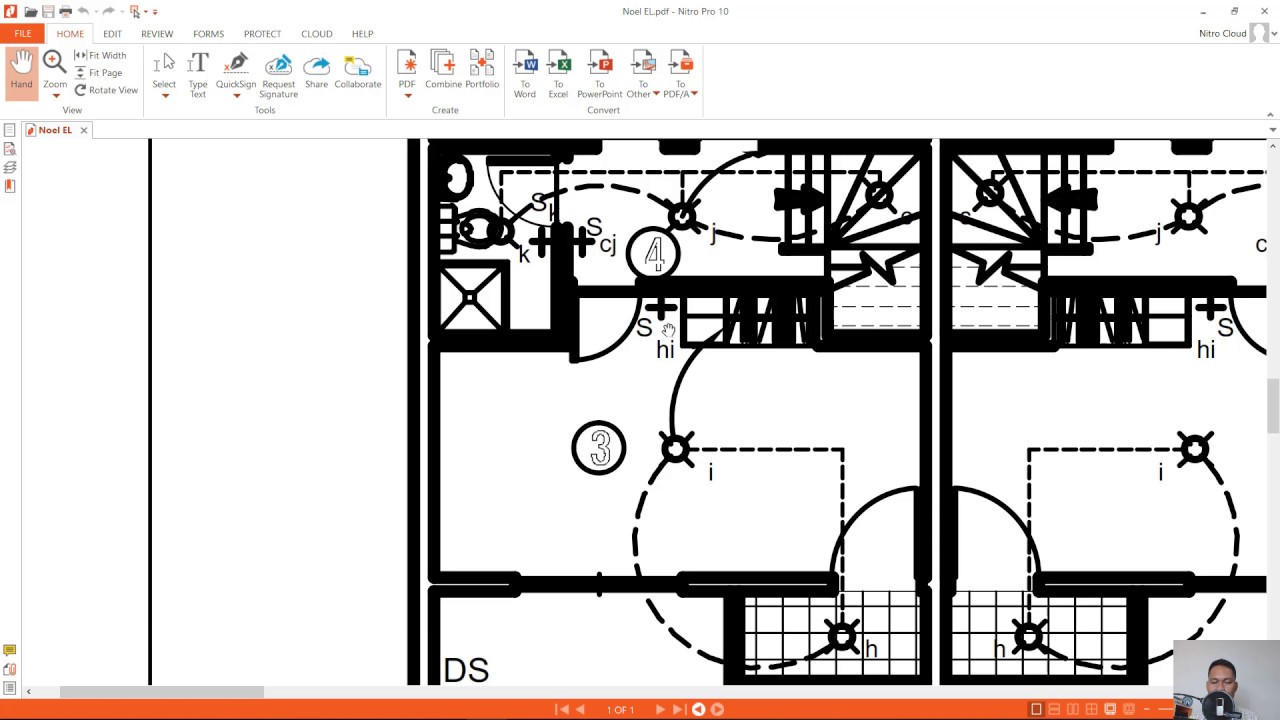
Task: Choose Fit Page view
Action: [x=98, y=73]
